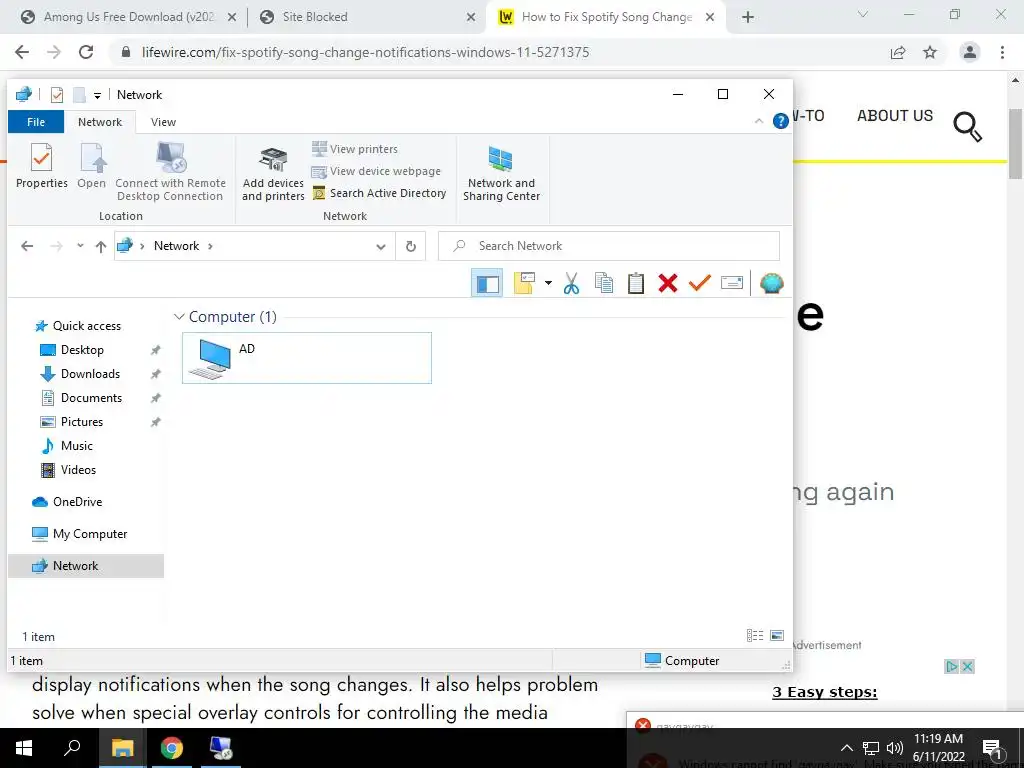Open the Chrome profile avatar

pyautogui.click(x=970, y=52)
